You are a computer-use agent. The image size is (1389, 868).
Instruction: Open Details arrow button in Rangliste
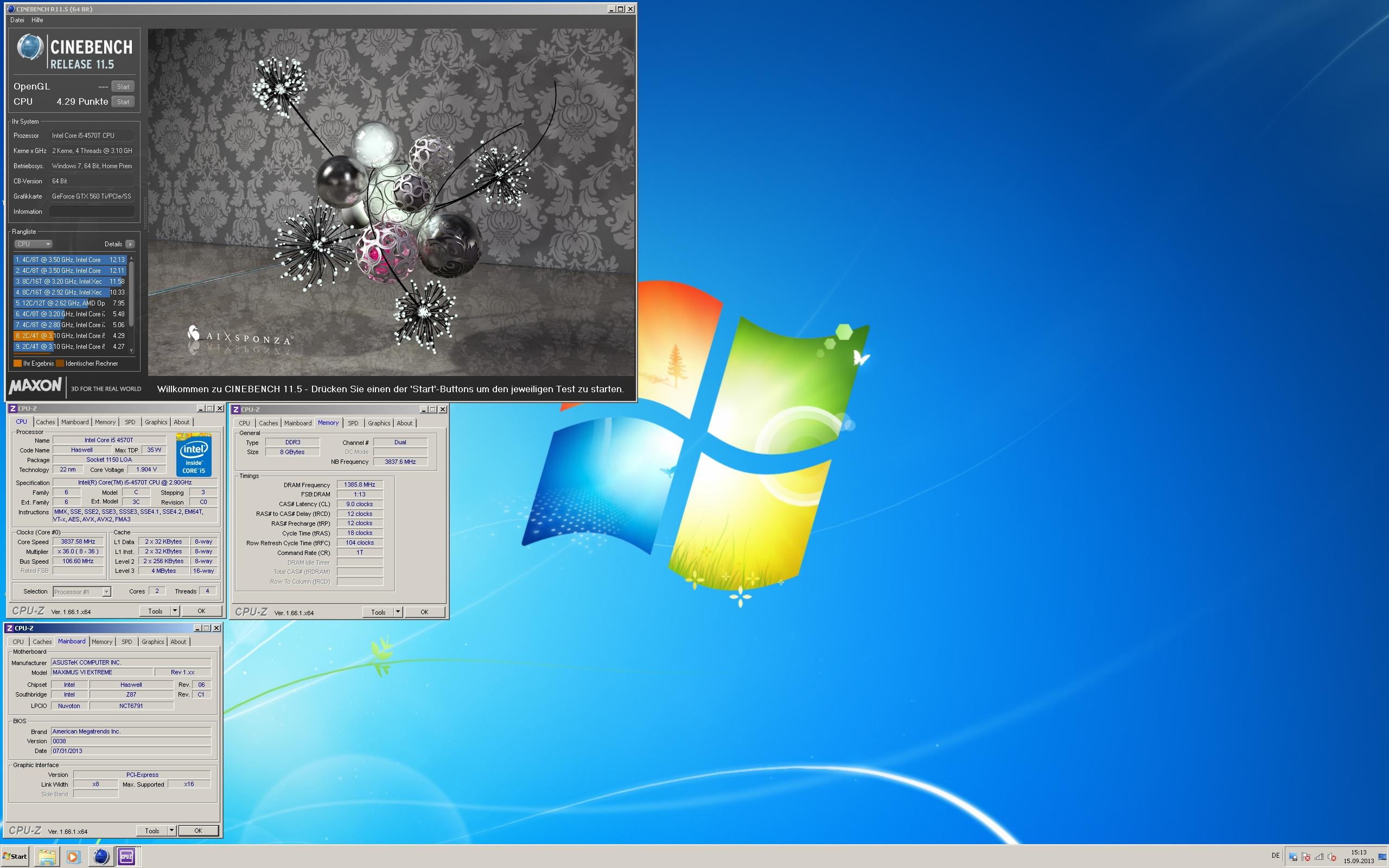(x=130, y=244)
